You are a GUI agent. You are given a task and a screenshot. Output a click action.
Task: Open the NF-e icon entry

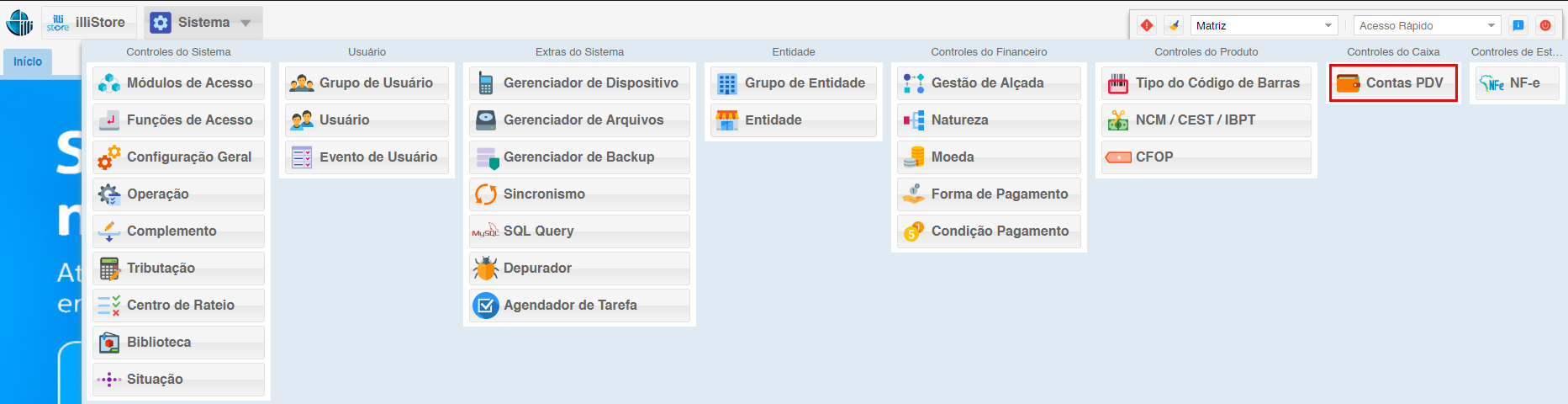click(1491, 83)
